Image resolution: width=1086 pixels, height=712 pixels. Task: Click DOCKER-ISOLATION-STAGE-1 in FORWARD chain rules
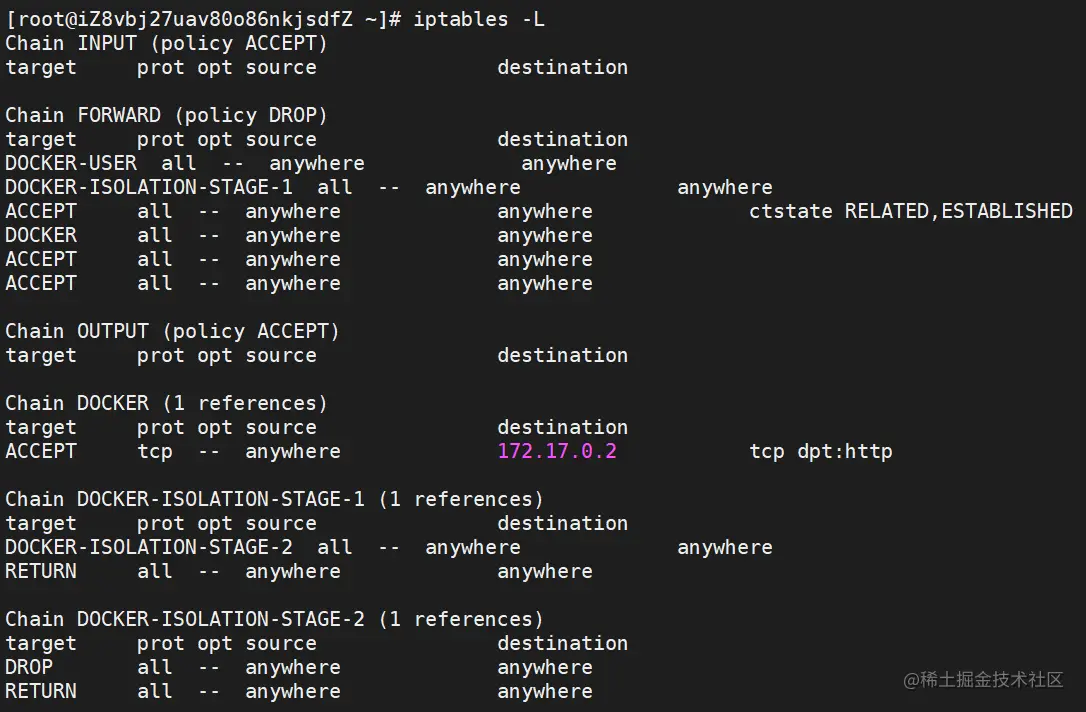pyautogui.click(x=149, y=187)
